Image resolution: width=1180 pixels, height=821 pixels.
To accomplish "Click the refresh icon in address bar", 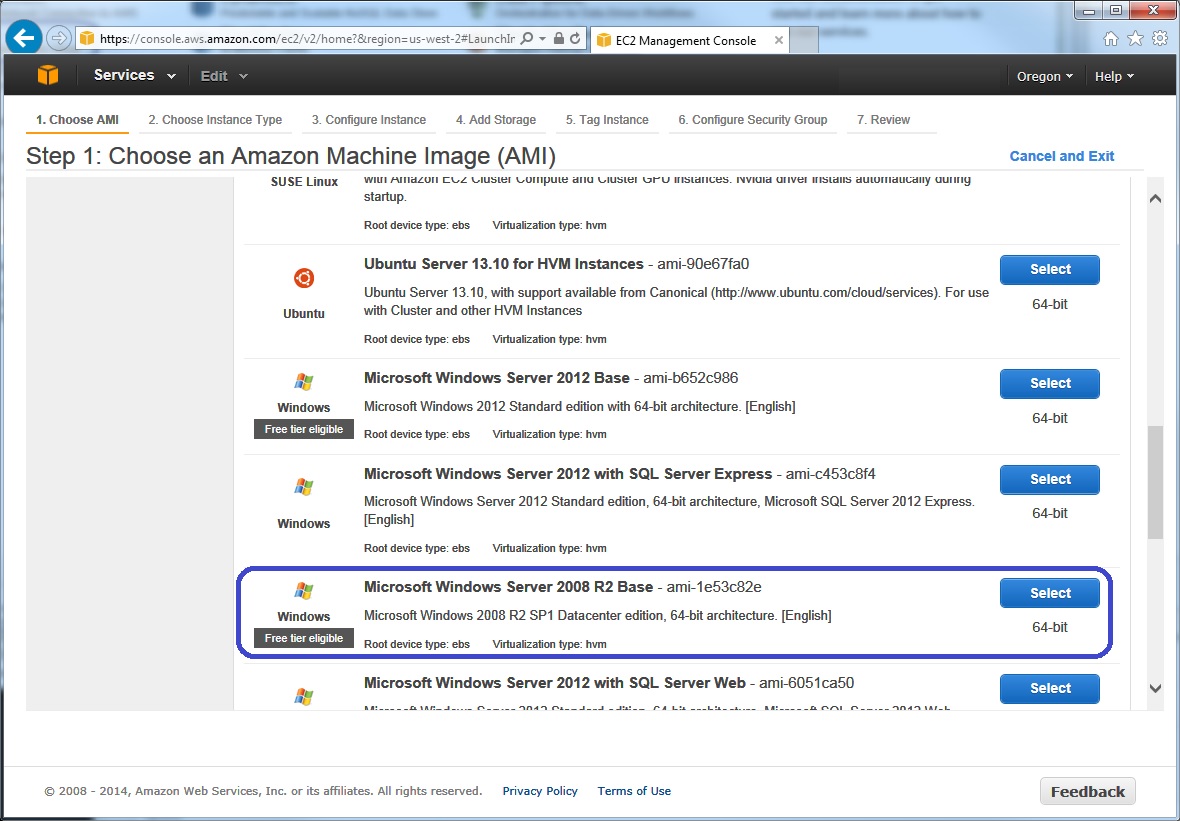I will pos(576,39).
